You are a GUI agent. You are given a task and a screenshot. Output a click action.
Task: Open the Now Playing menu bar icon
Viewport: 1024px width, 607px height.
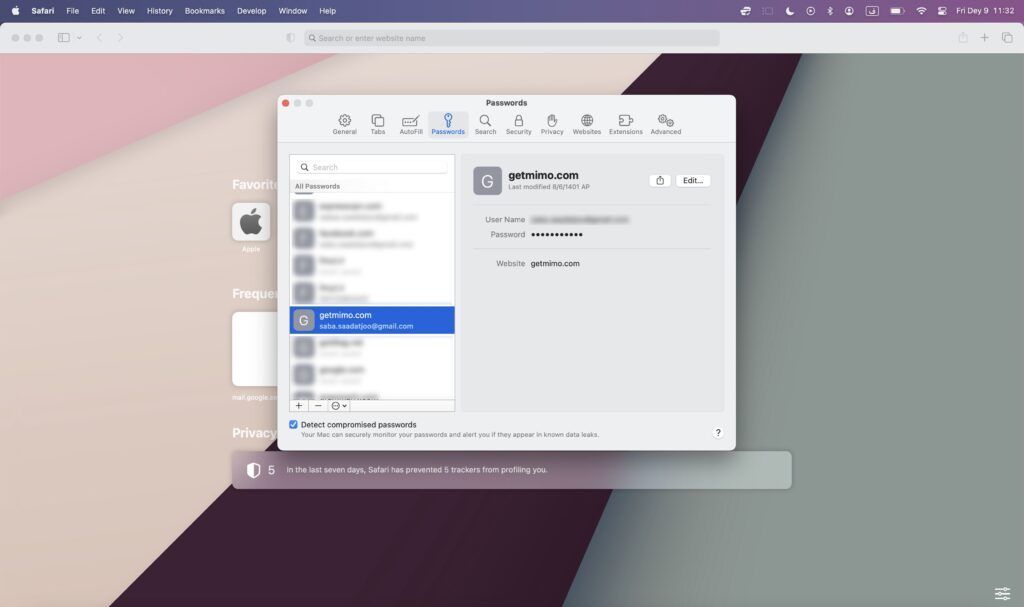coord(810,10)
